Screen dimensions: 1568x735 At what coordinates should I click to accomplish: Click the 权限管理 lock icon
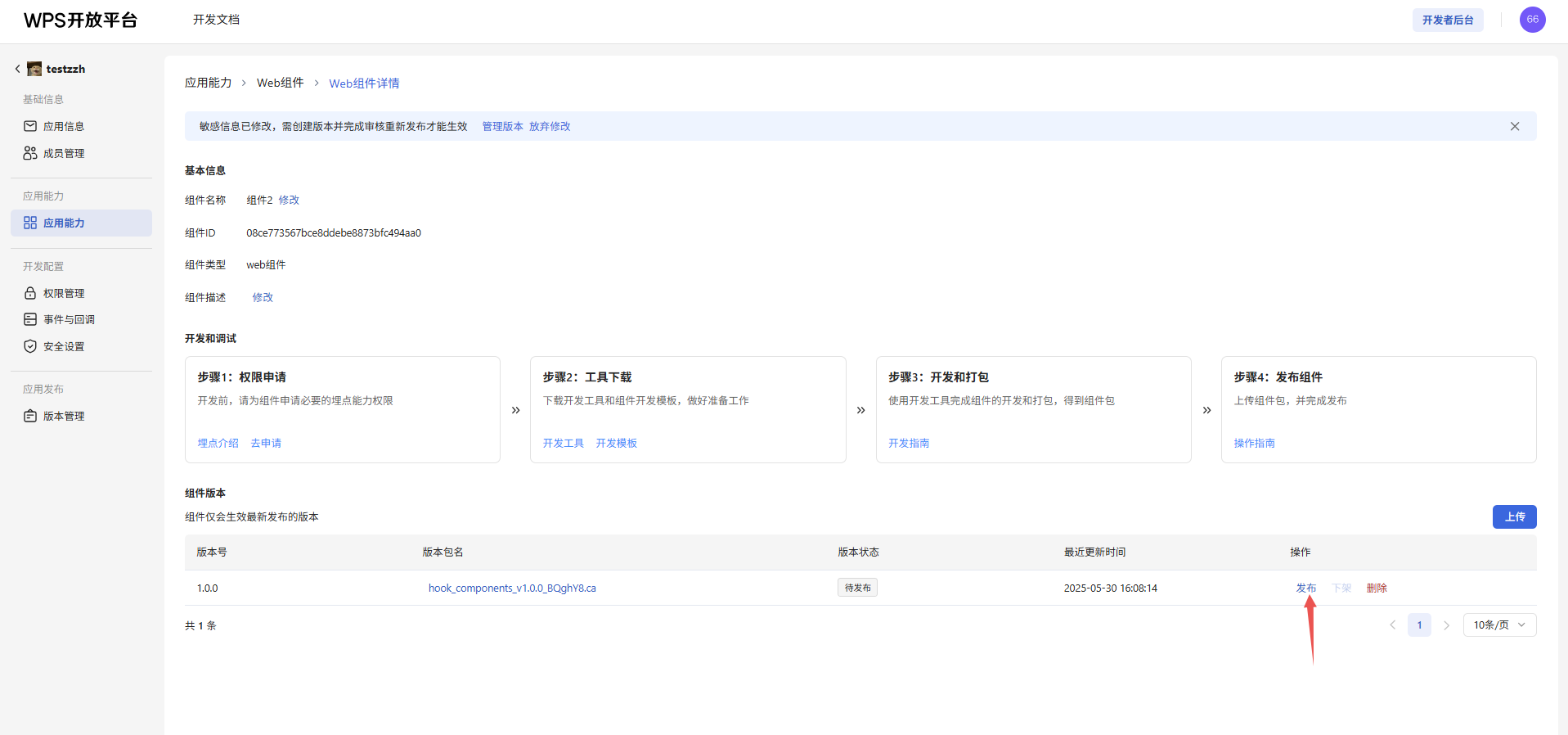coord(30,293)
